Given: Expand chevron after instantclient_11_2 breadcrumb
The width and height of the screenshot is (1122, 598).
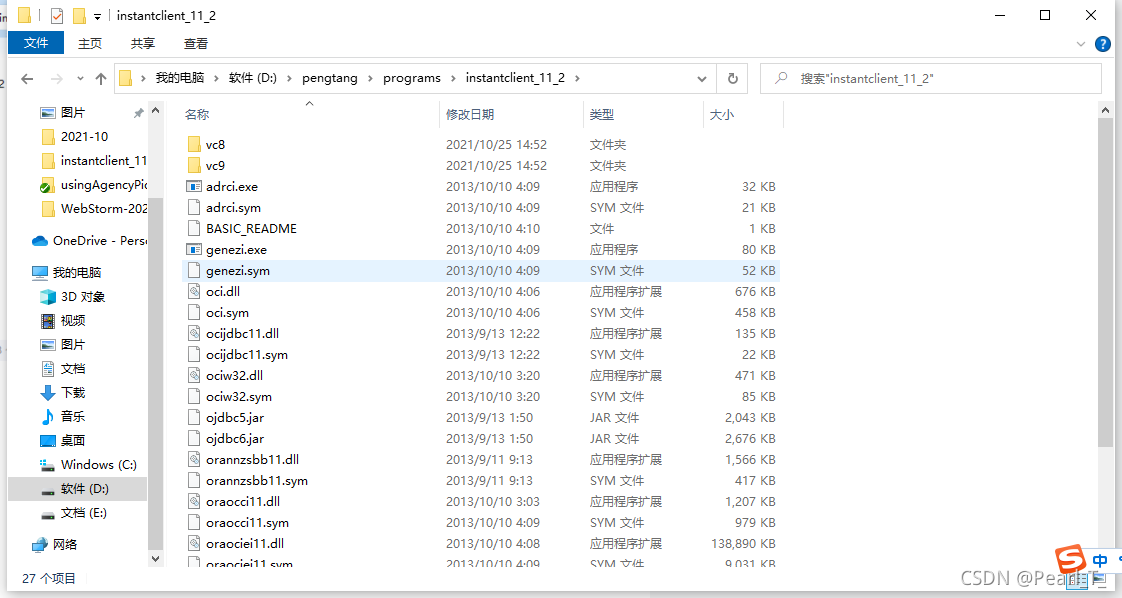Looking at the screenshot, I should click(x=577, y=79).
